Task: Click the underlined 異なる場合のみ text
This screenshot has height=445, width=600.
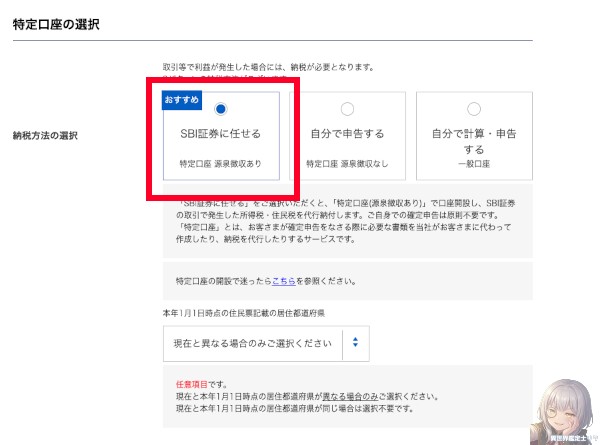Action: 349,397
